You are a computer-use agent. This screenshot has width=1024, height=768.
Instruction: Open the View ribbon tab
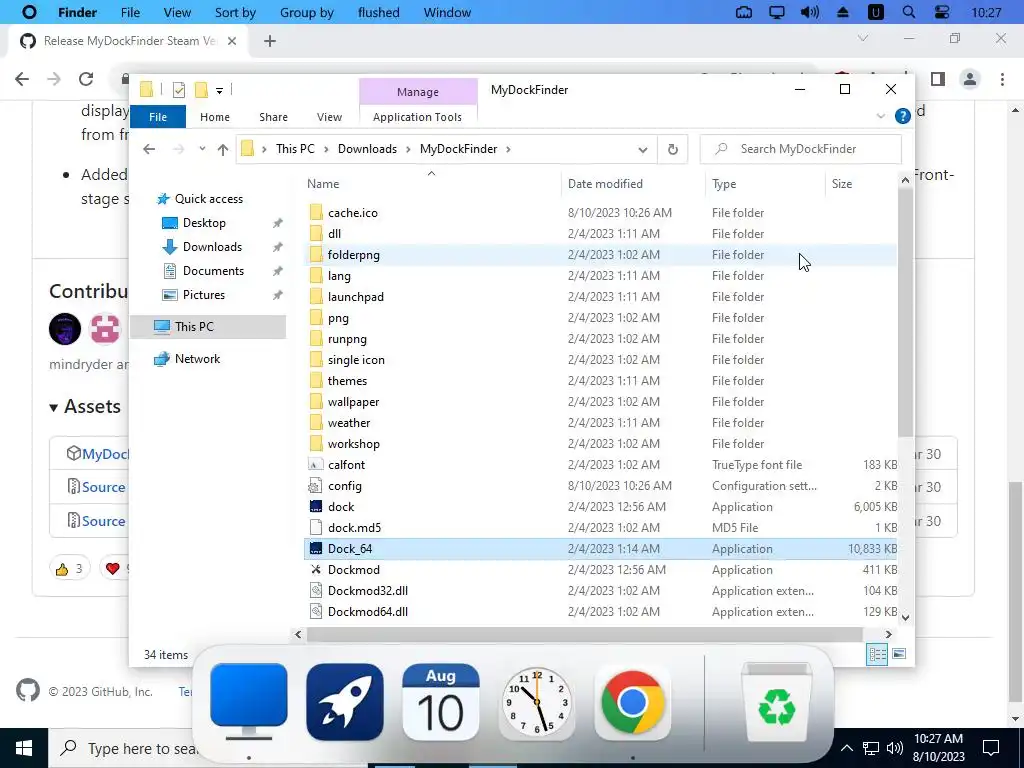pos(329,117)
